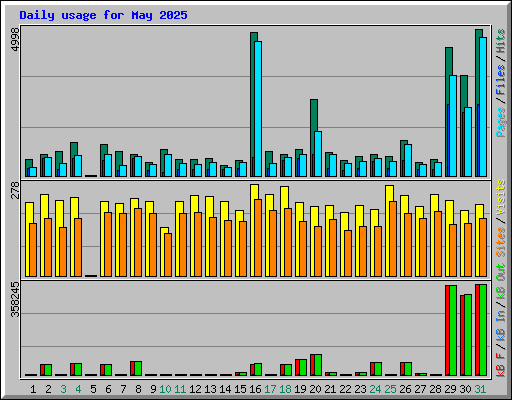
Task: Select green weekend day 3 label
Action: pyautogui.click(x=63, y=389)
